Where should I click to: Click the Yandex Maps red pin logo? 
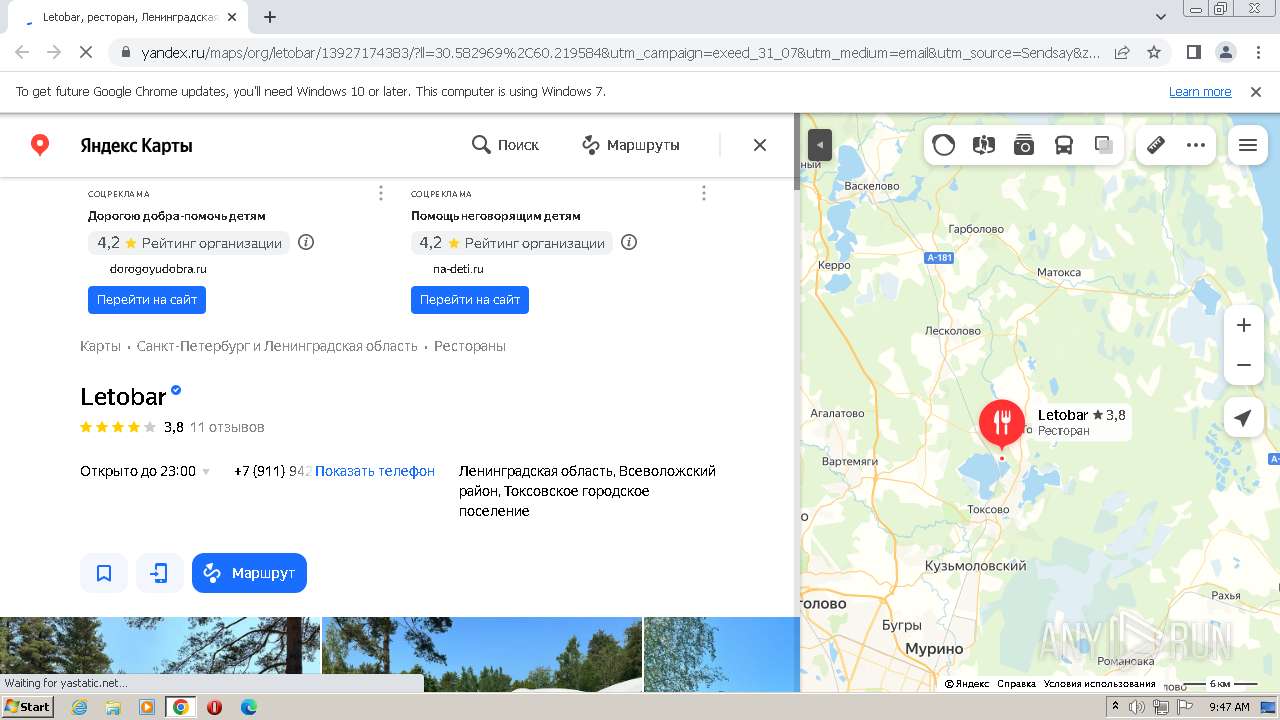[40, 145]
